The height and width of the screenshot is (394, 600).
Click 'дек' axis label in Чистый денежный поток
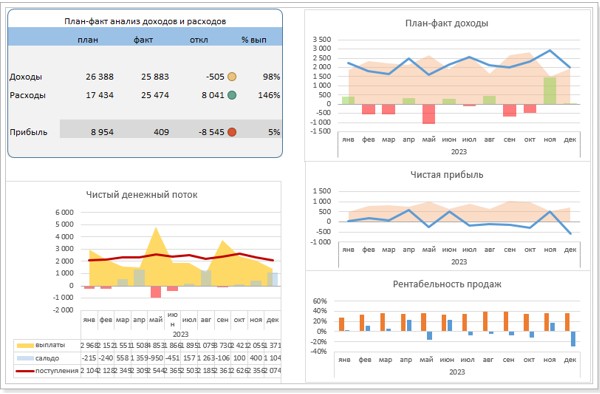(272, 320)
